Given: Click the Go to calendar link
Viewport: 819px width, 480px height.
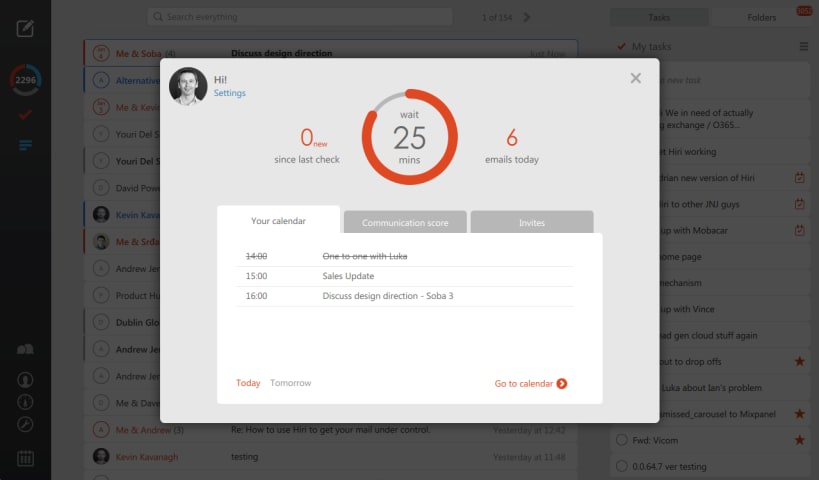Looking at the screenshot, I should 531,383.
